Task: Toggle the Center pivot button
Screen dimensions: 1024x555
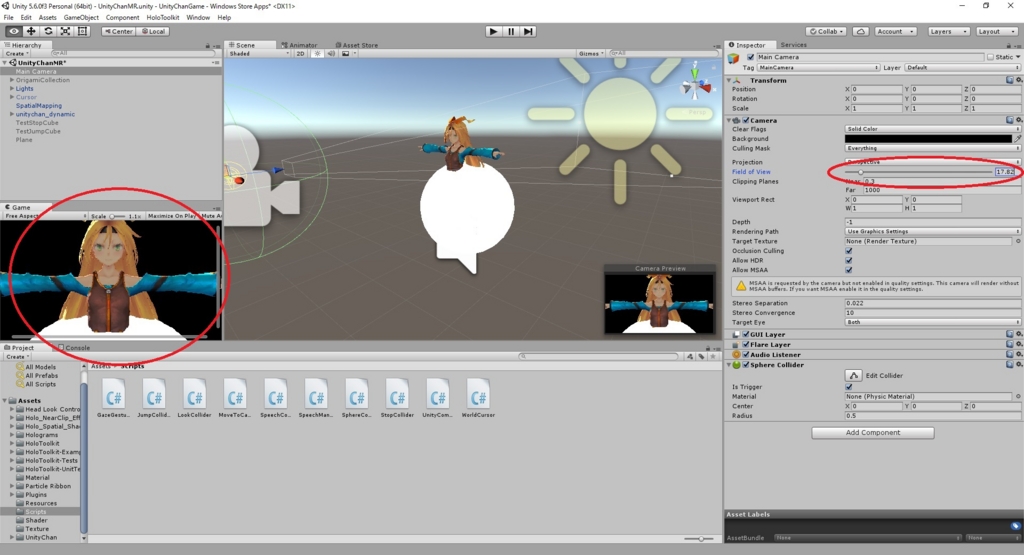Action: point(118,31)
